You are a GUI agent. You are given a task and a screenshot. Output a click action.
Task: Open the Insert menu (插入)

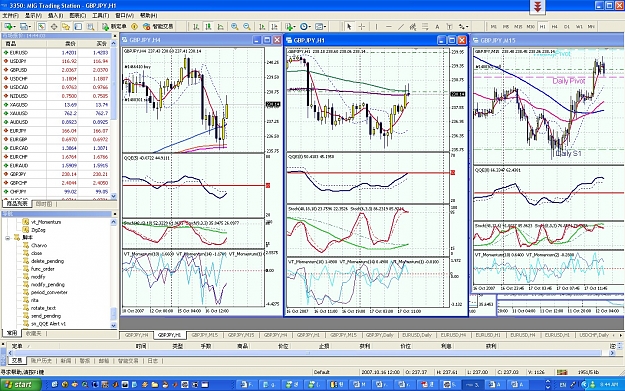pos(55,16)
